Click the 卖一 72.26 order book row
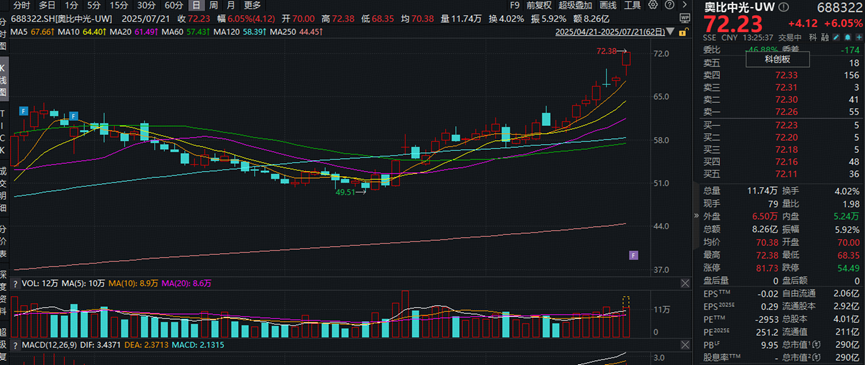This screenshot has height=365, width=865. click(781, 113)
